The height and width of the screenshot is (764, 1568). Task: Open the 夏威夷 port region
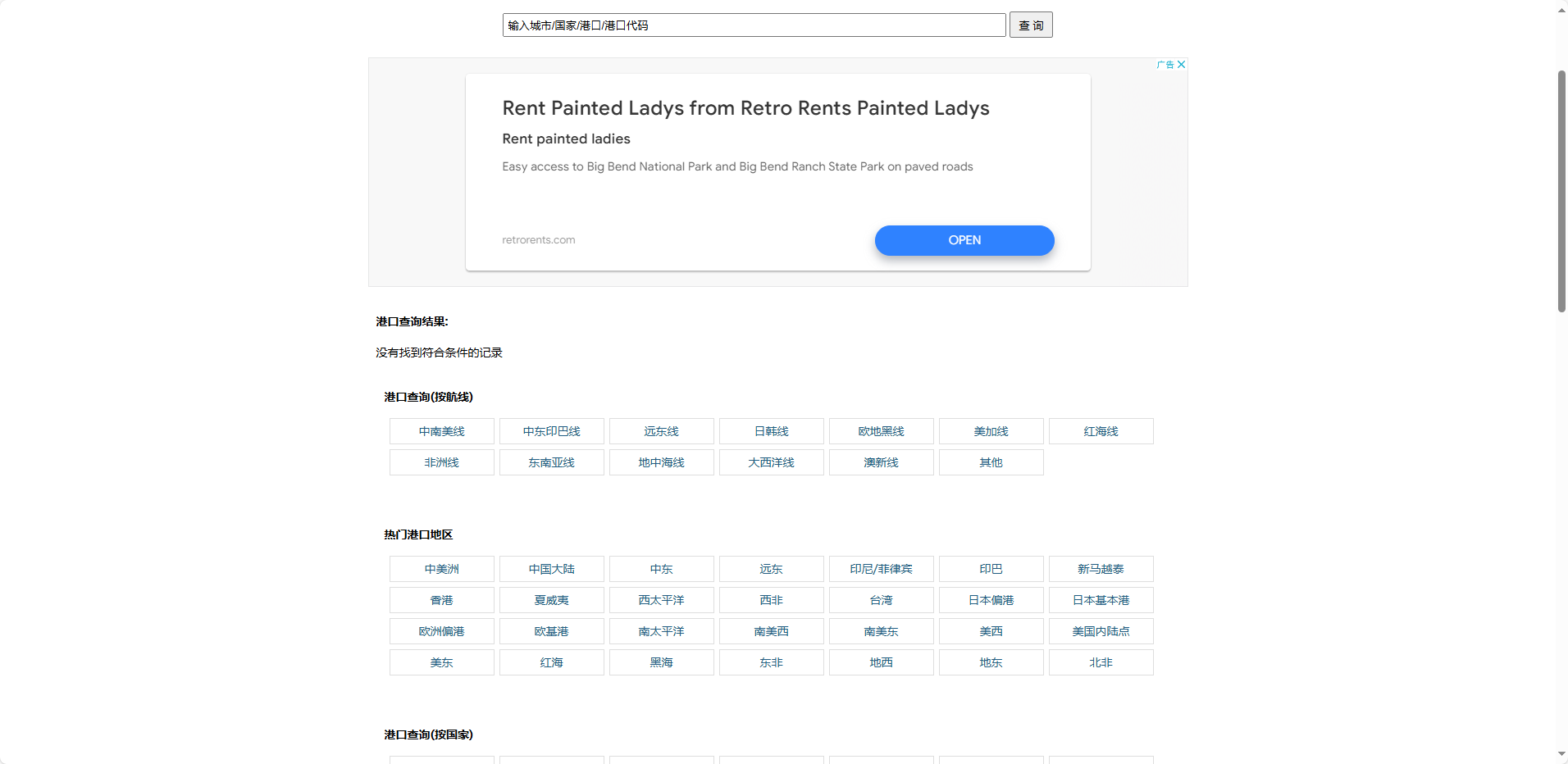tap(552, 600)
